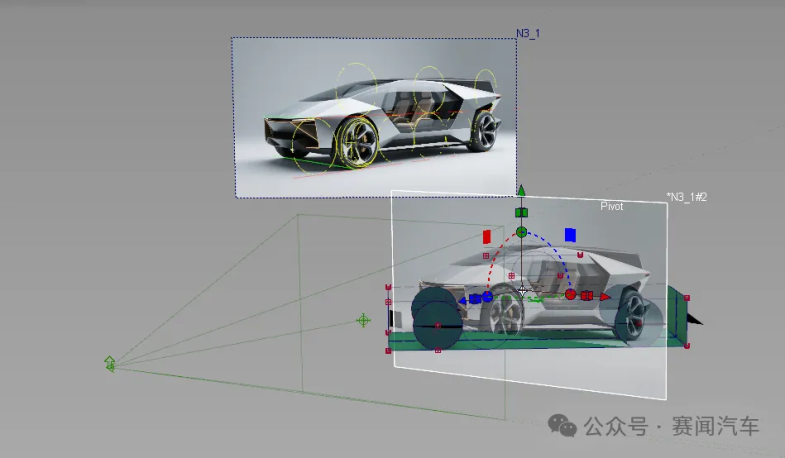The image size is (785, 458).
Task: Click the large dark front wheel disc
Action: click(x=437, y=324)
